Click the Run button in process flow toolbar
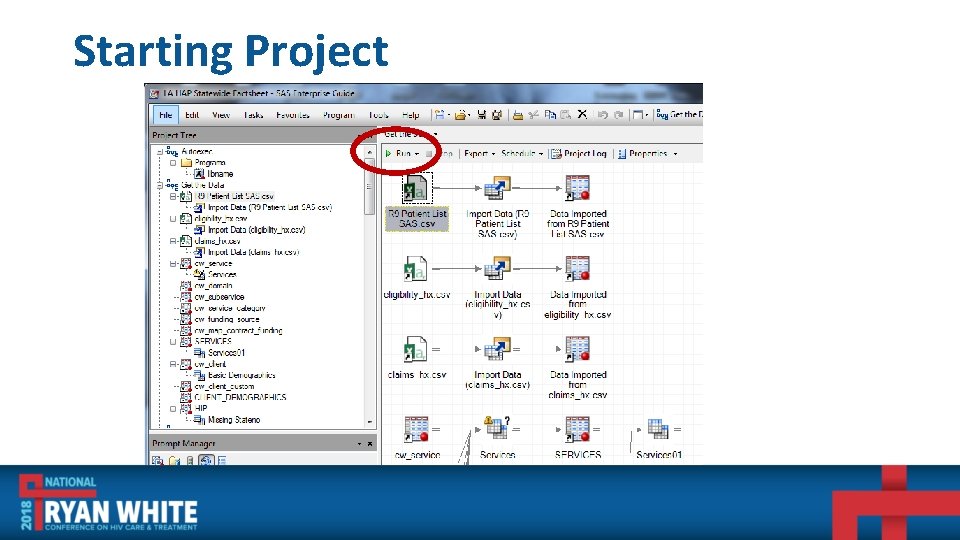The width and height of the screenshot is (960, 540). [402, 154]
